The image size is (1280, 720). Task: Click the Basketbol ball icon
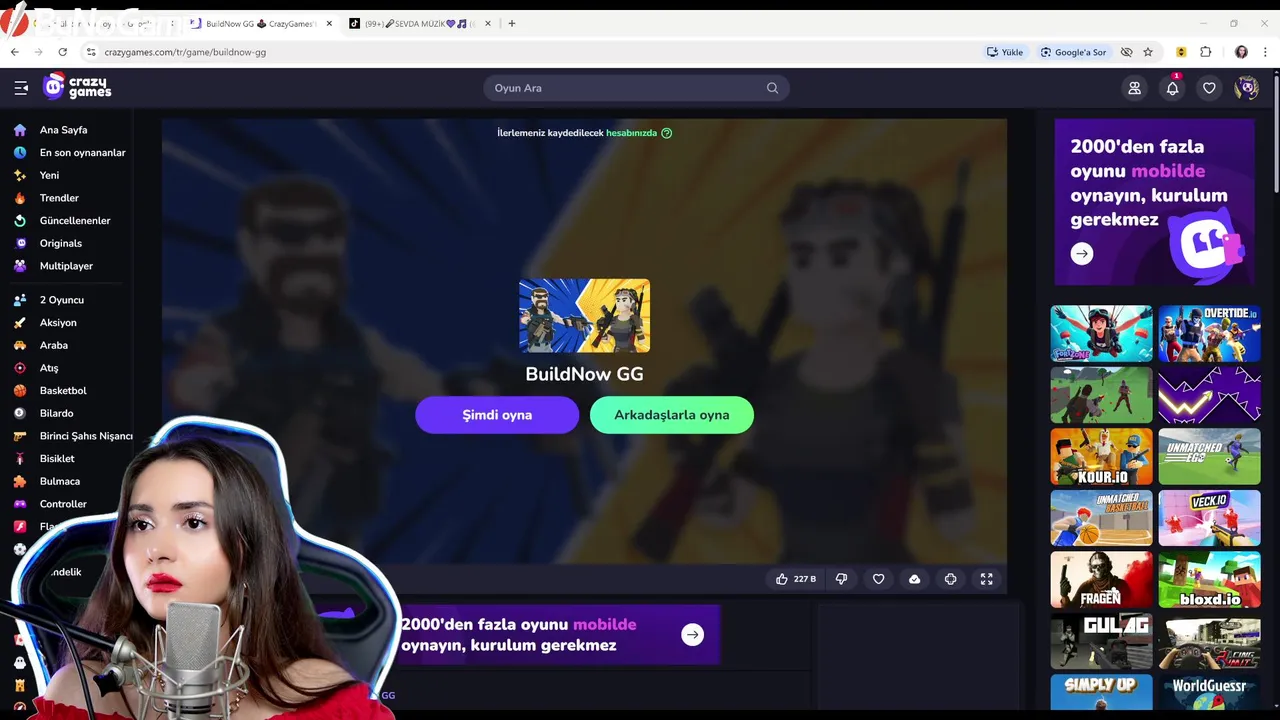(x=20, y=391)
